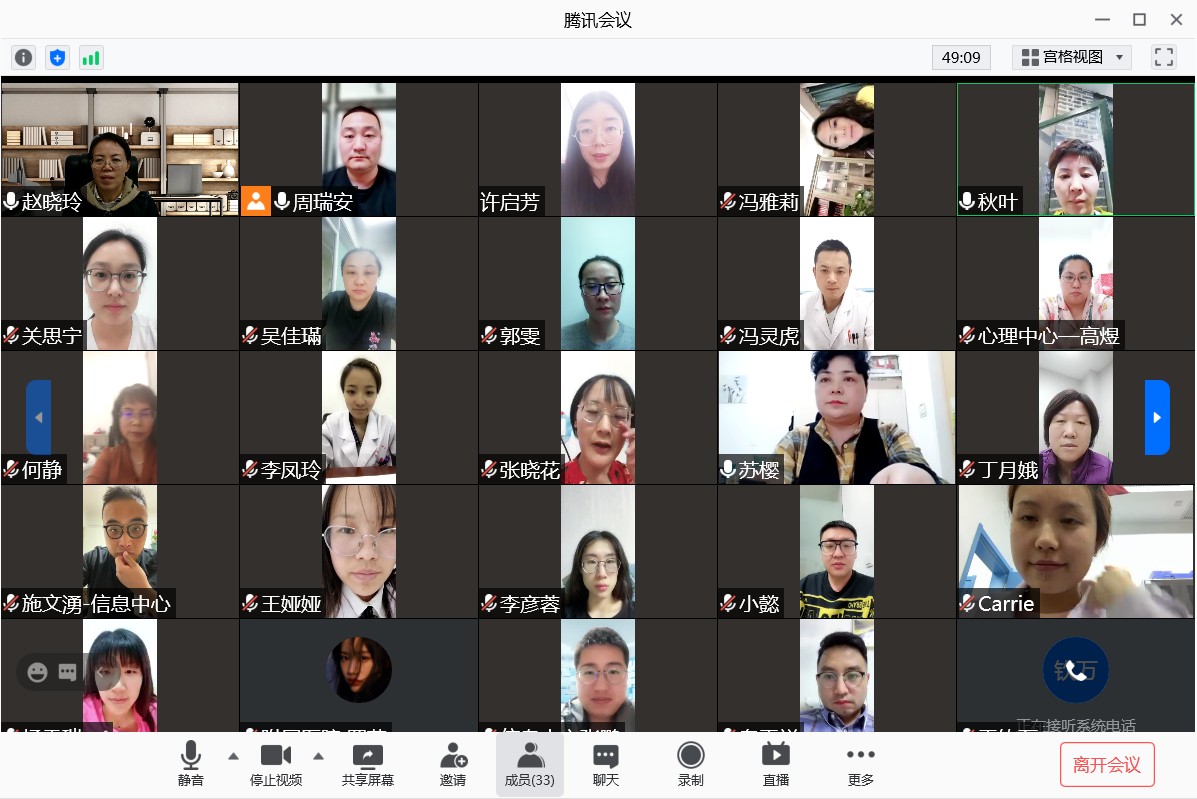1197x799 pixels.
Task: Click the 离开会议 leave meeting button
Action: [1106, 765]
